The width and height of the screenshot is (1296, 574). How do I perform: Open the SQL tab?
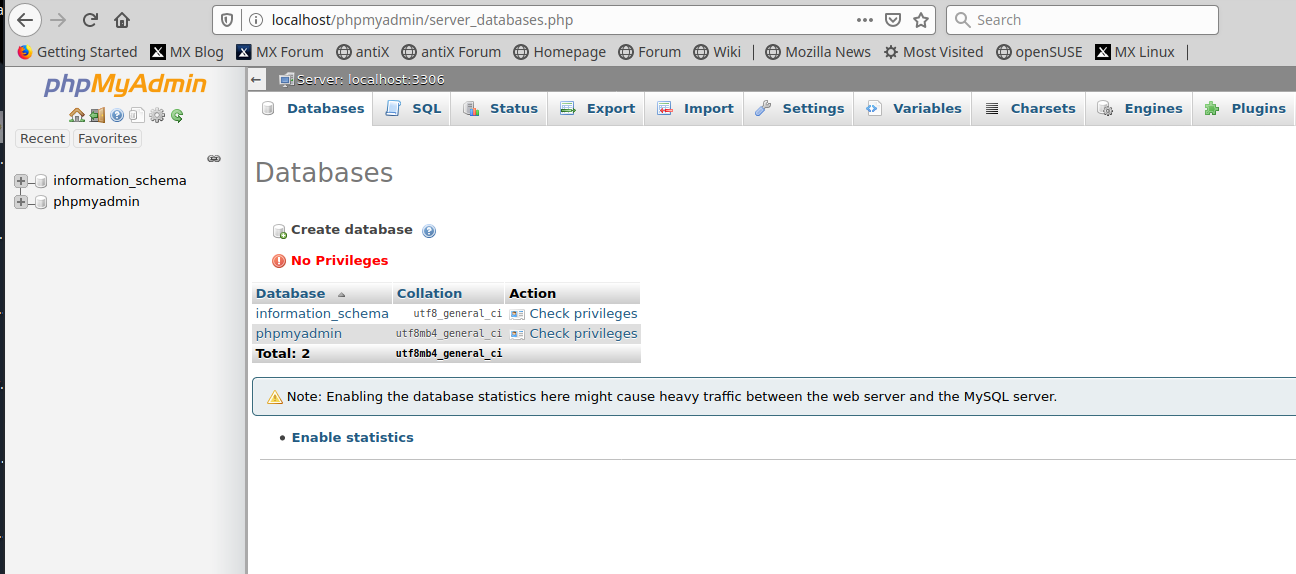(x=414, y=109)
